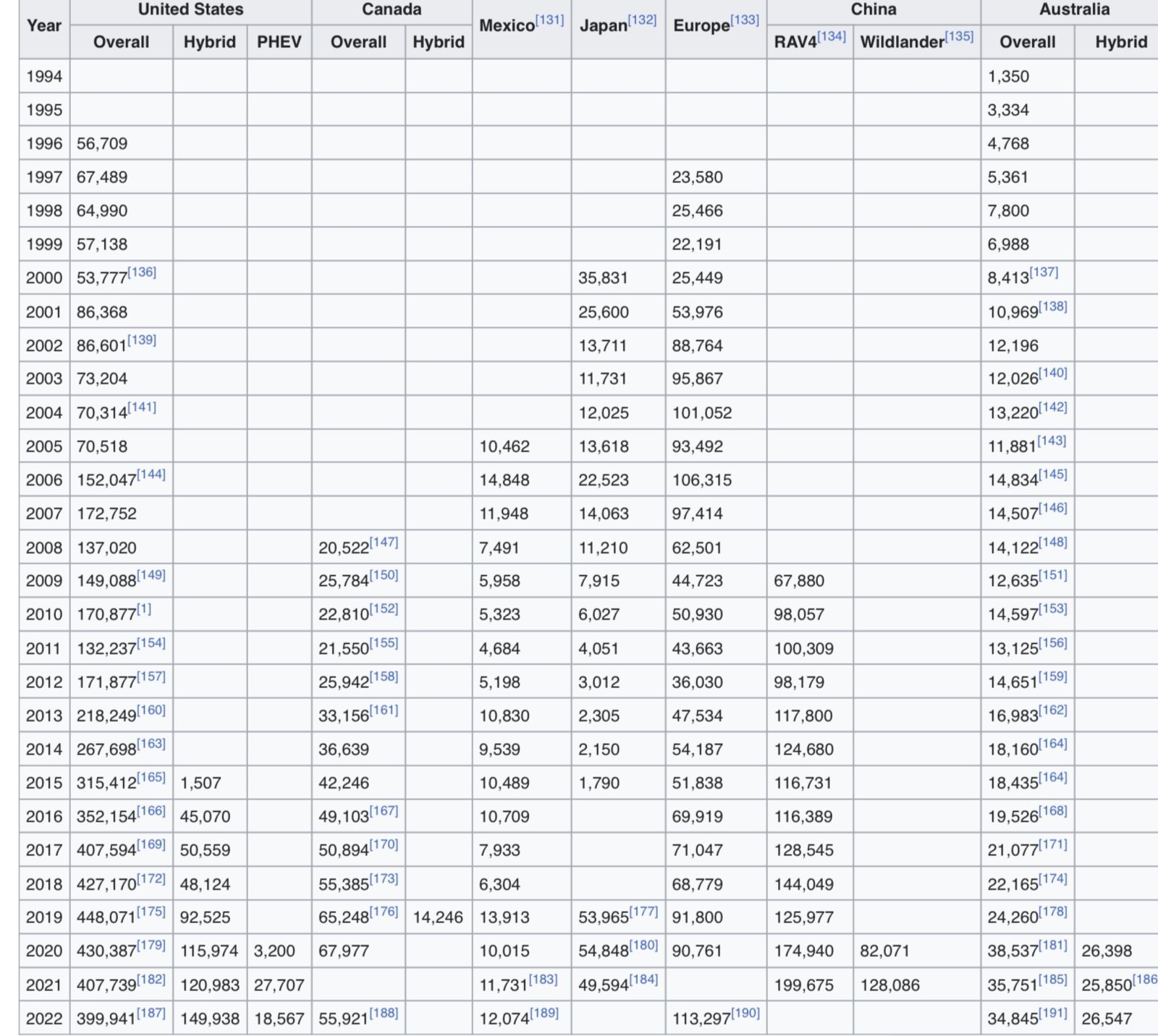Viewport: 1158px width, 1036px height.
Task: Select the PHEV subheader
Action: pos(279,42)
